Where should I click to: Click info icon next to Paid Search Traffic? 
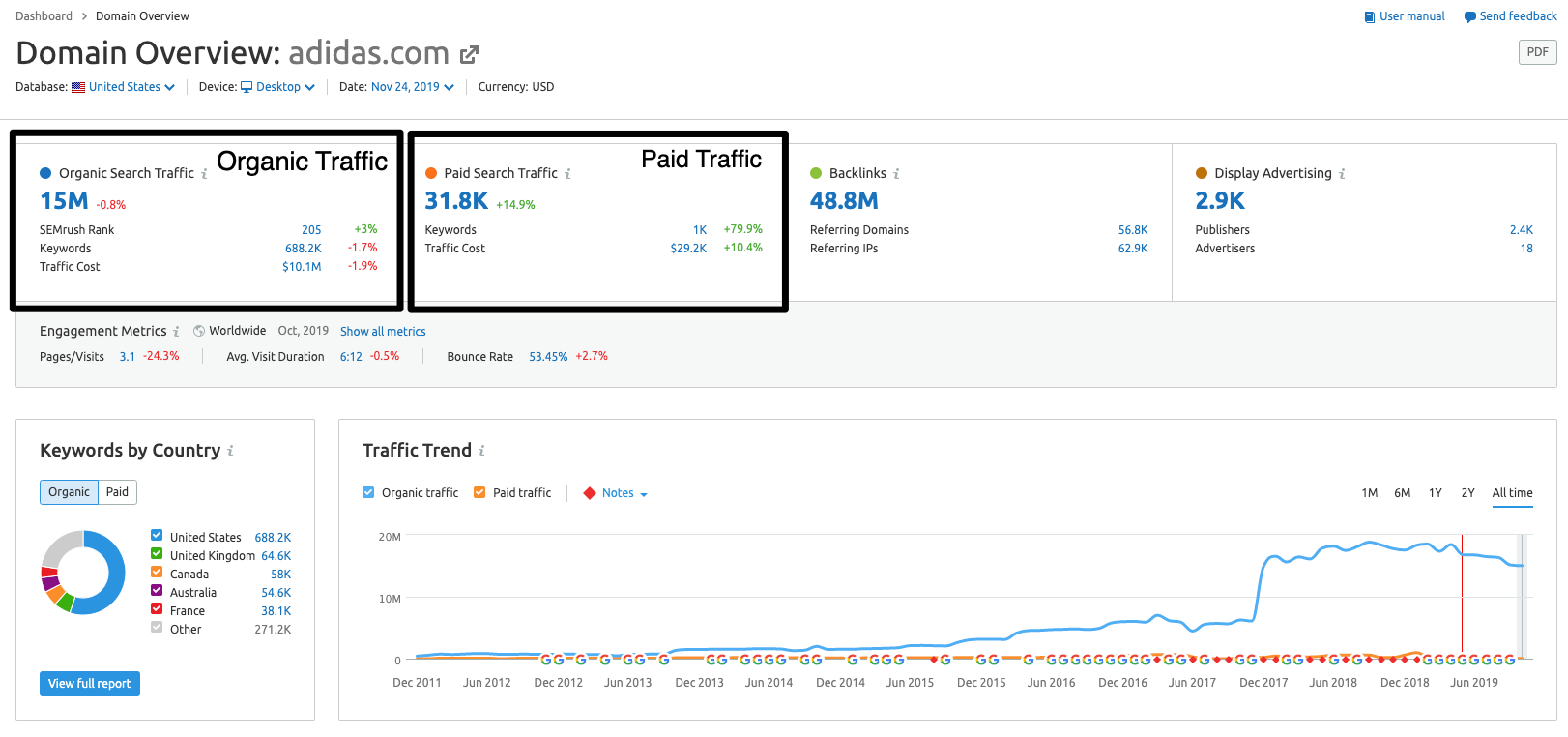click(x=567, y=174)
